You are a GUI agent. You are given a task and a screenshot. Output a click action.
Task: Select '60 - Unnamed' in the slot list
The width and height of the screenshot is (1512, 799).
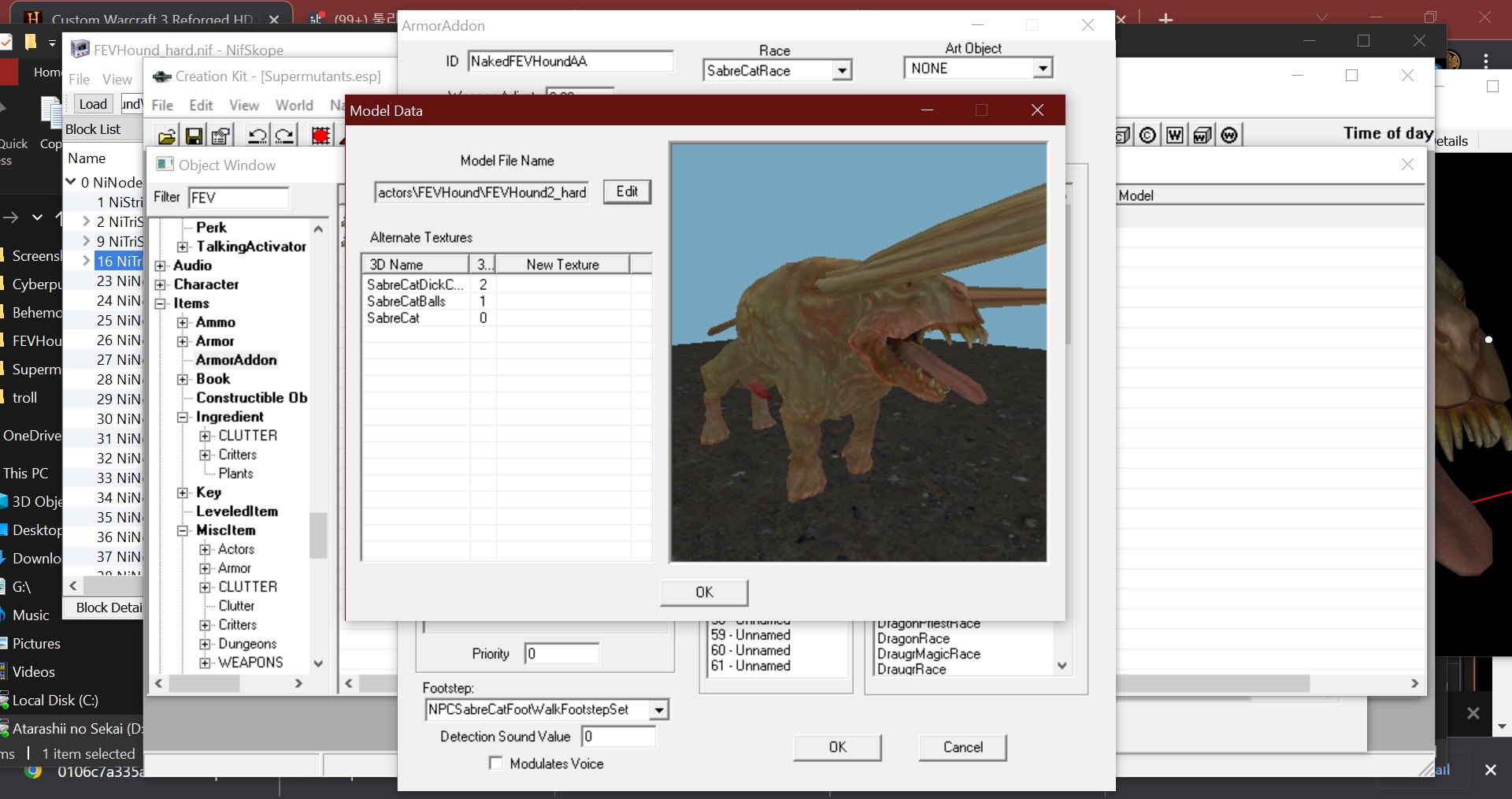pyautogui.click(x=750, y=650)
